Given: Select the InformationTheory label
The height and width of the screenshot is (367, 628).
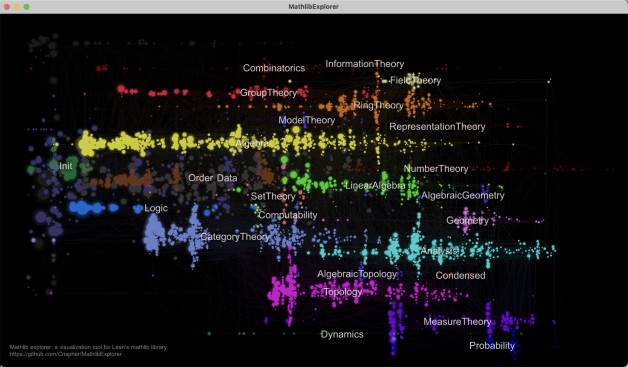Looking at the screenshot, I should [x=364, y=64].
